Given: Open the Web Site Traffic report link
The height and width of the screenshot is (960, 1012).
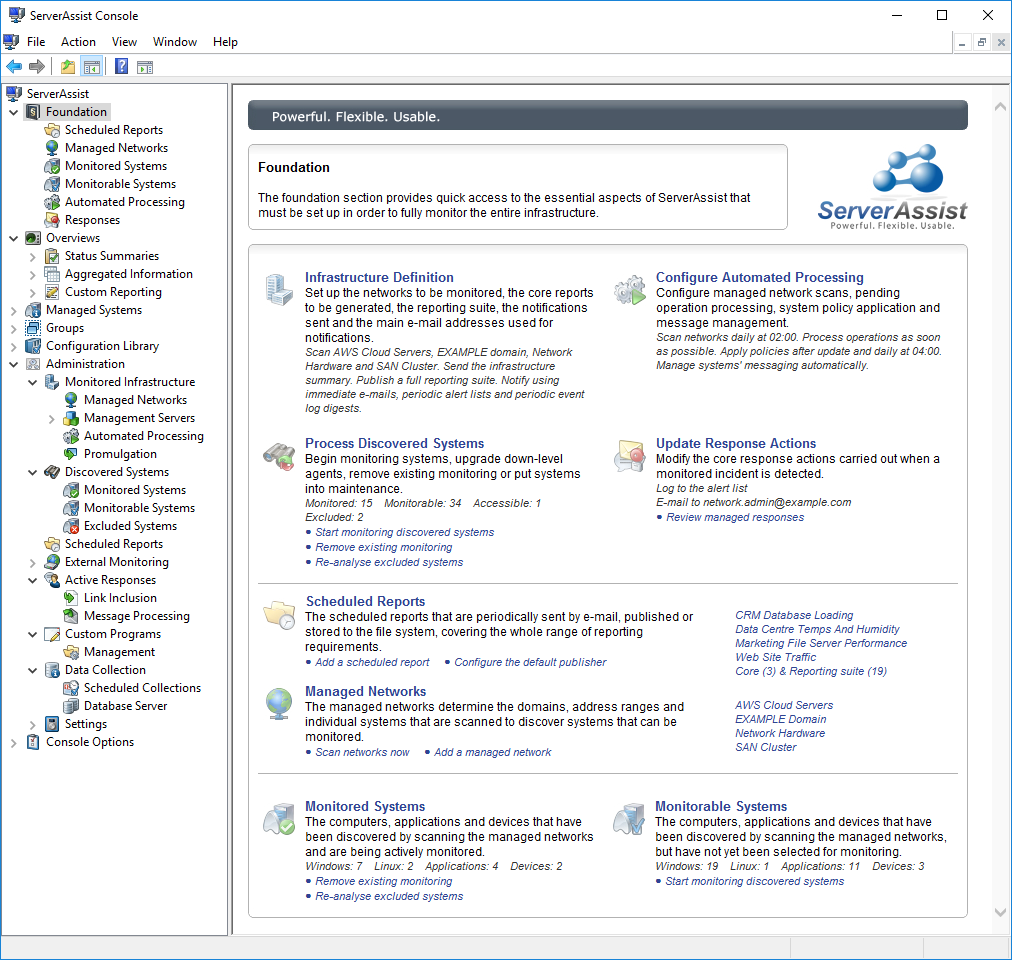Looking at the screenshot, I should 775,657.
